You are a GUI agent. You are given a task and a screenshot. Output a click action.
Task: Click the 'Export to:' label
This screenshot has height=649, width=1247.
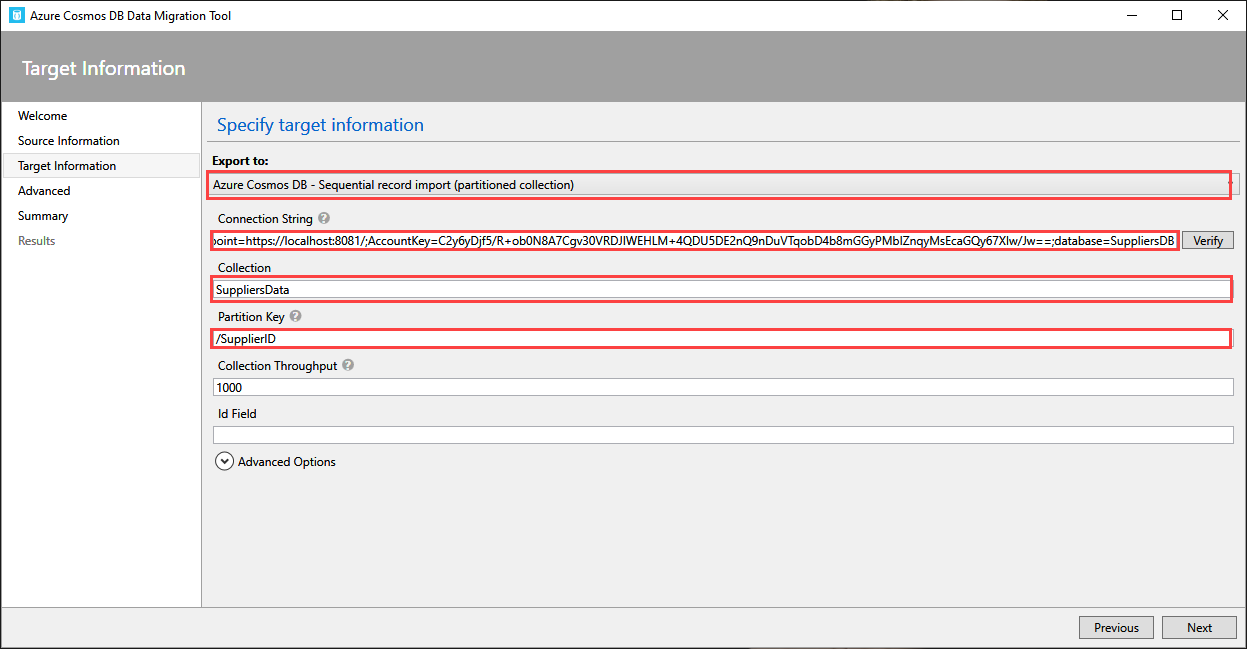point(240,161)
